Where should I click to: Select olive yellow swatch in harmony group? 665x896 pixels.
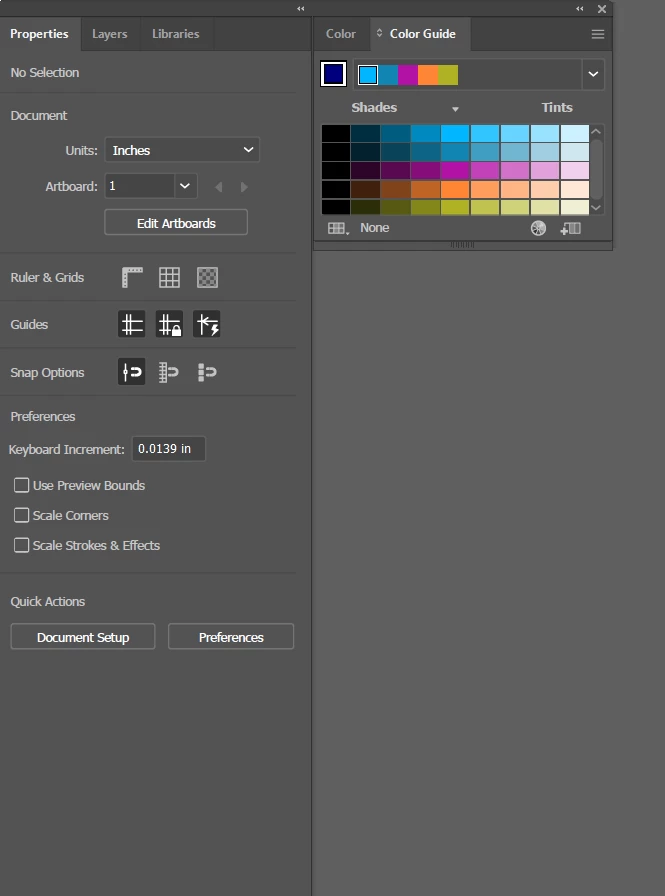point(448,75)
